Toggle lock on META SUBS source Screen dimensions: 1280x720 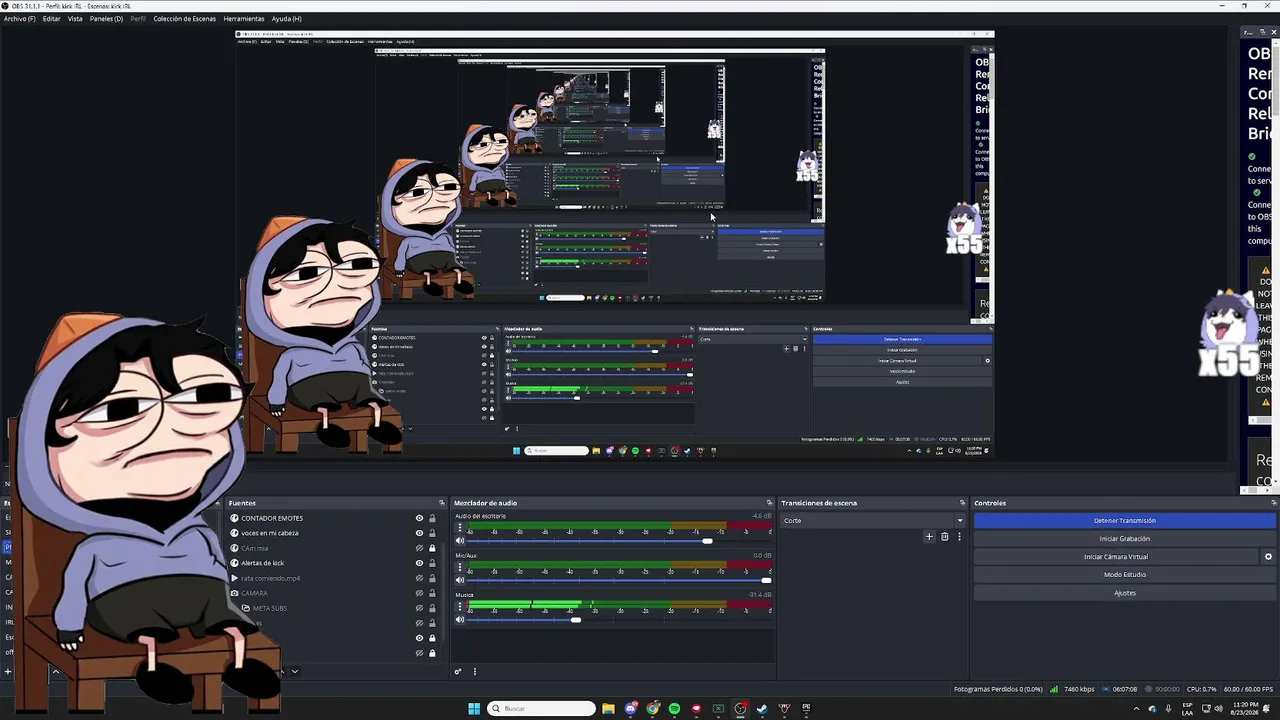(432, 608)
